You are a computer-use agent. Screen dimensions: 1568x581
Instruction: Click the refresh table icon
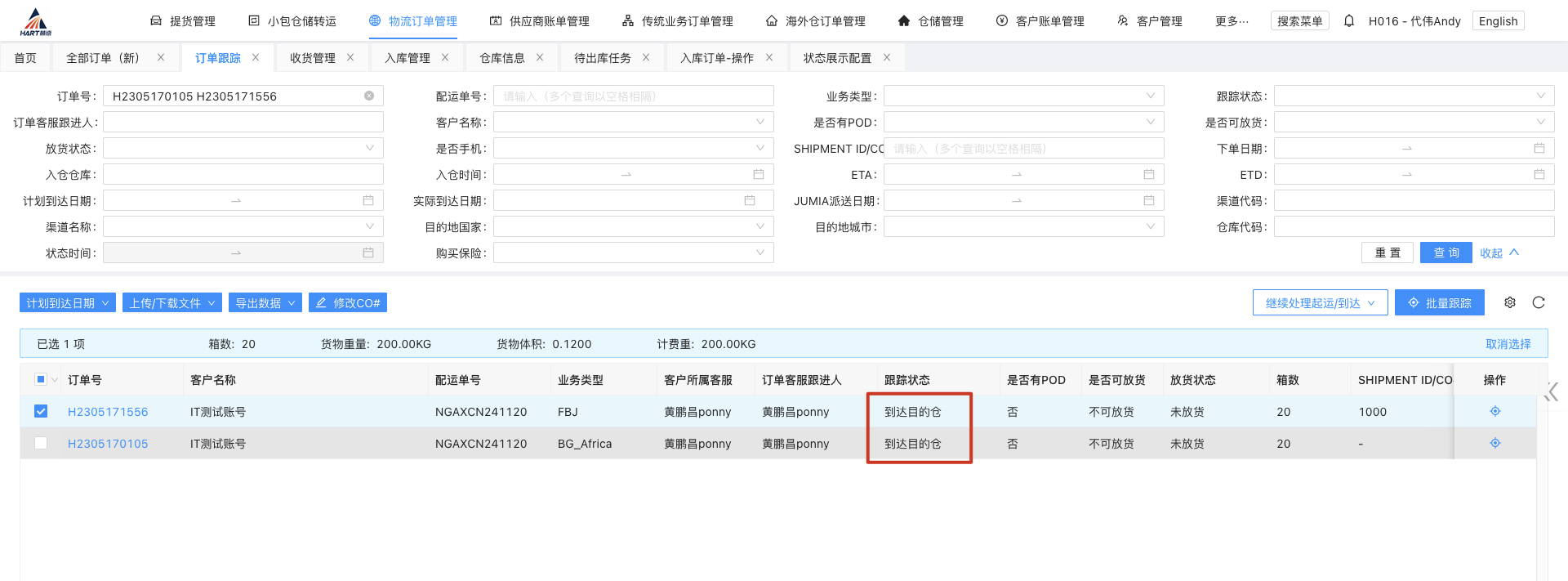click(x=1539, y=302)
